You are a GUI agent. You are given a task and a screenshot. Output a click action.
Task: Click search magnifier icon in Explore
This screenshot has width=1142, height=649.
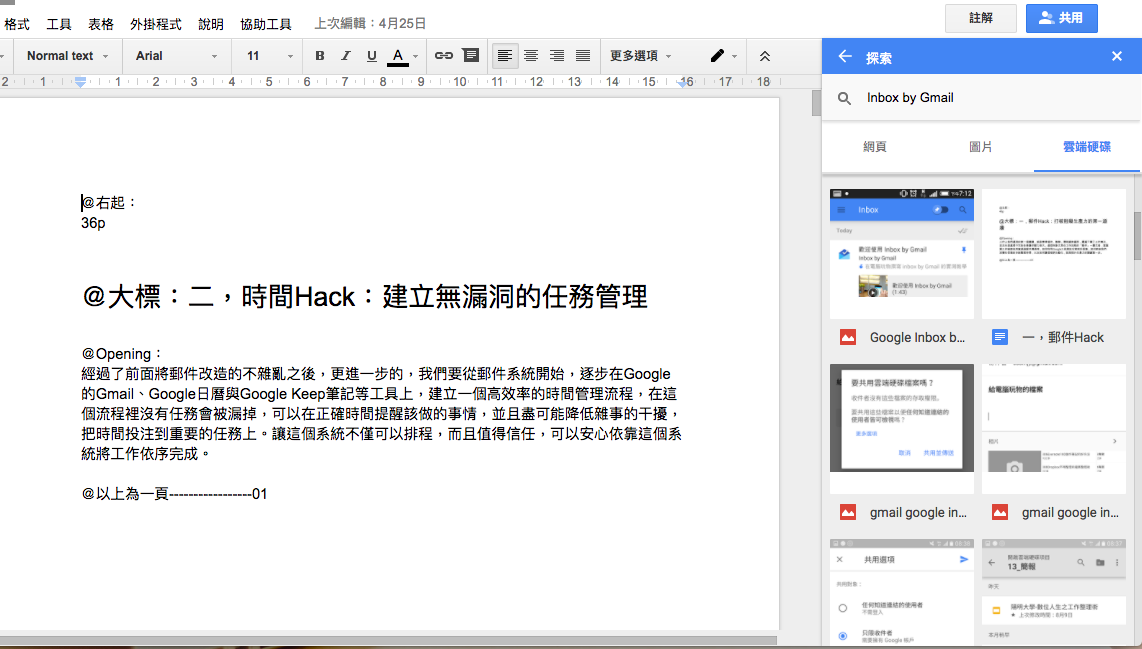point(844,98)
